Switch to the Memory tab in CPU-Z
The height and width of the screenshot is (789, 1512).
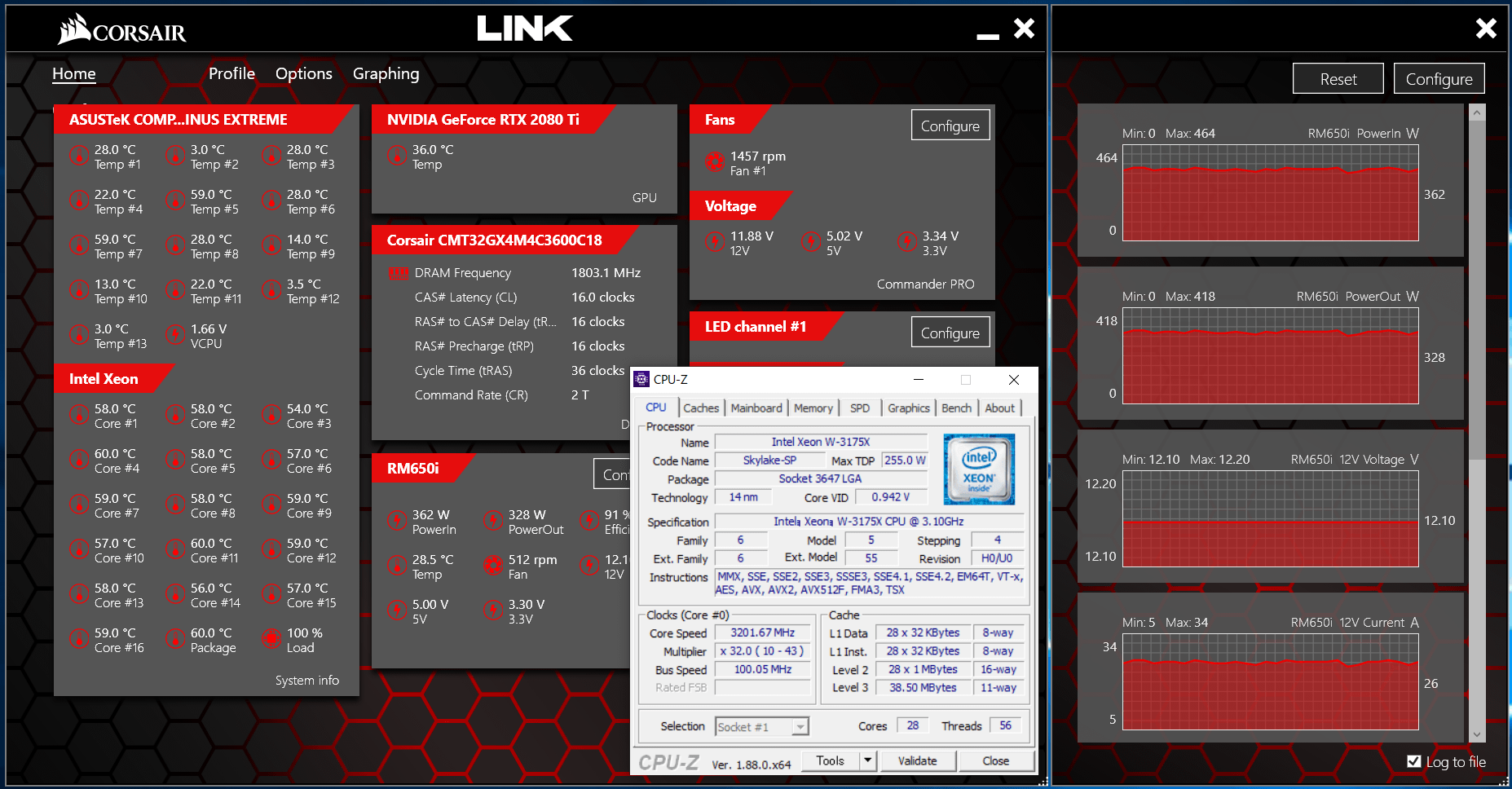click(813, 408)
